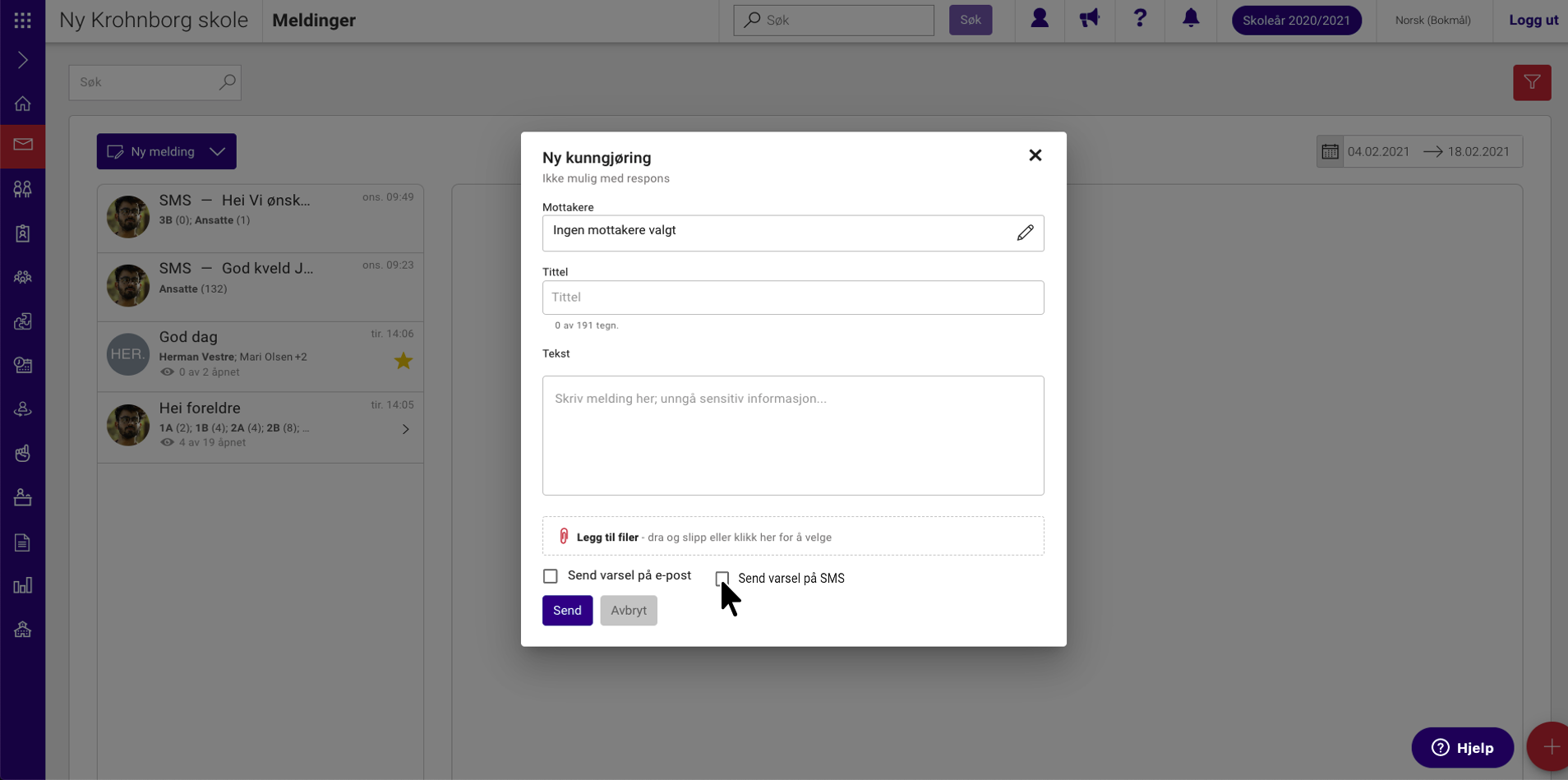Click the megaphone announcements icon
The height and width of the screenshot is (780, 1568).
point(1090,18)
